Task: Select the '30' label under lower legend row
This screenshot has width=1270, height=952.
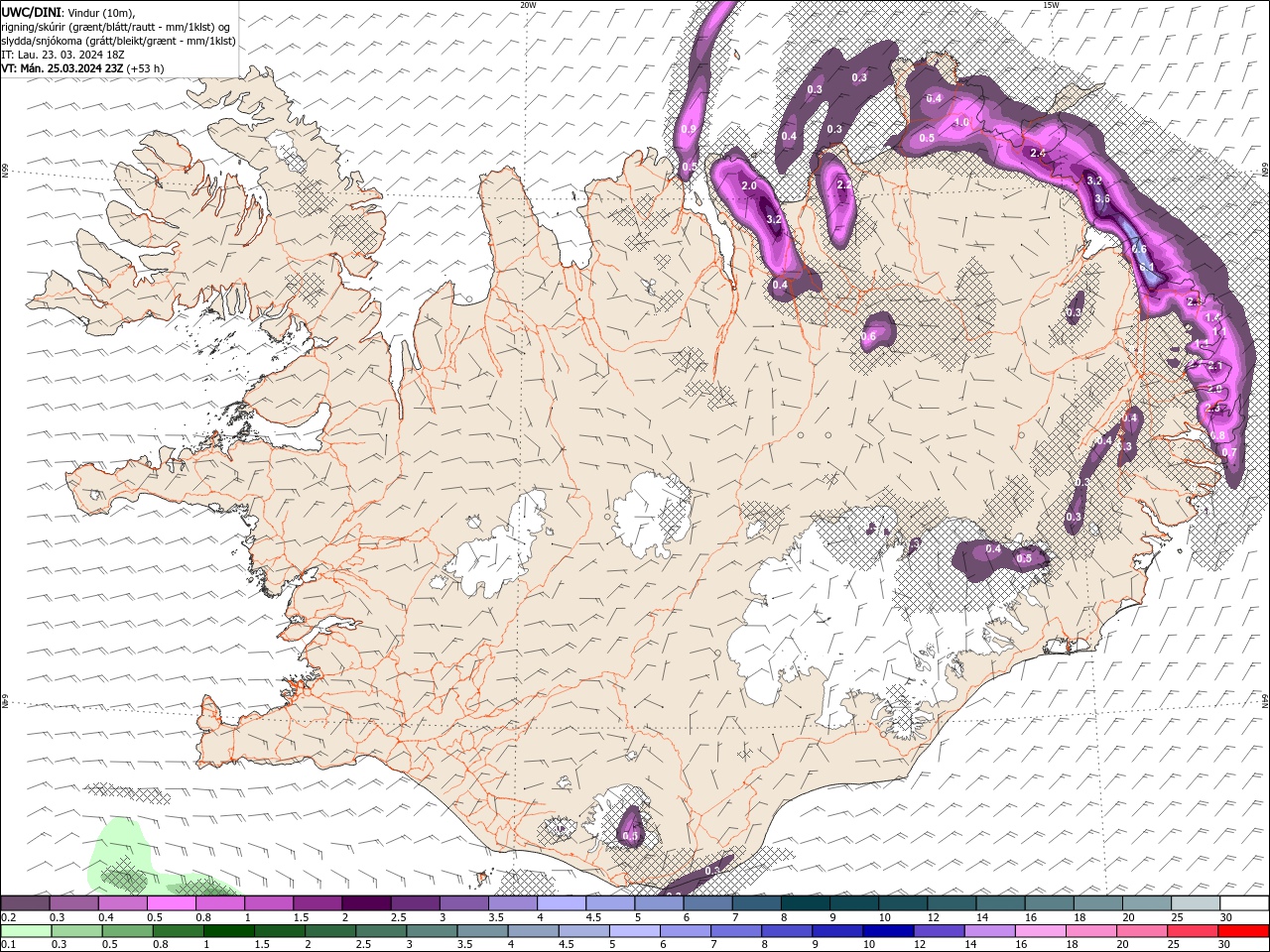Action: pyautogui.click(x=1223, y=945)
